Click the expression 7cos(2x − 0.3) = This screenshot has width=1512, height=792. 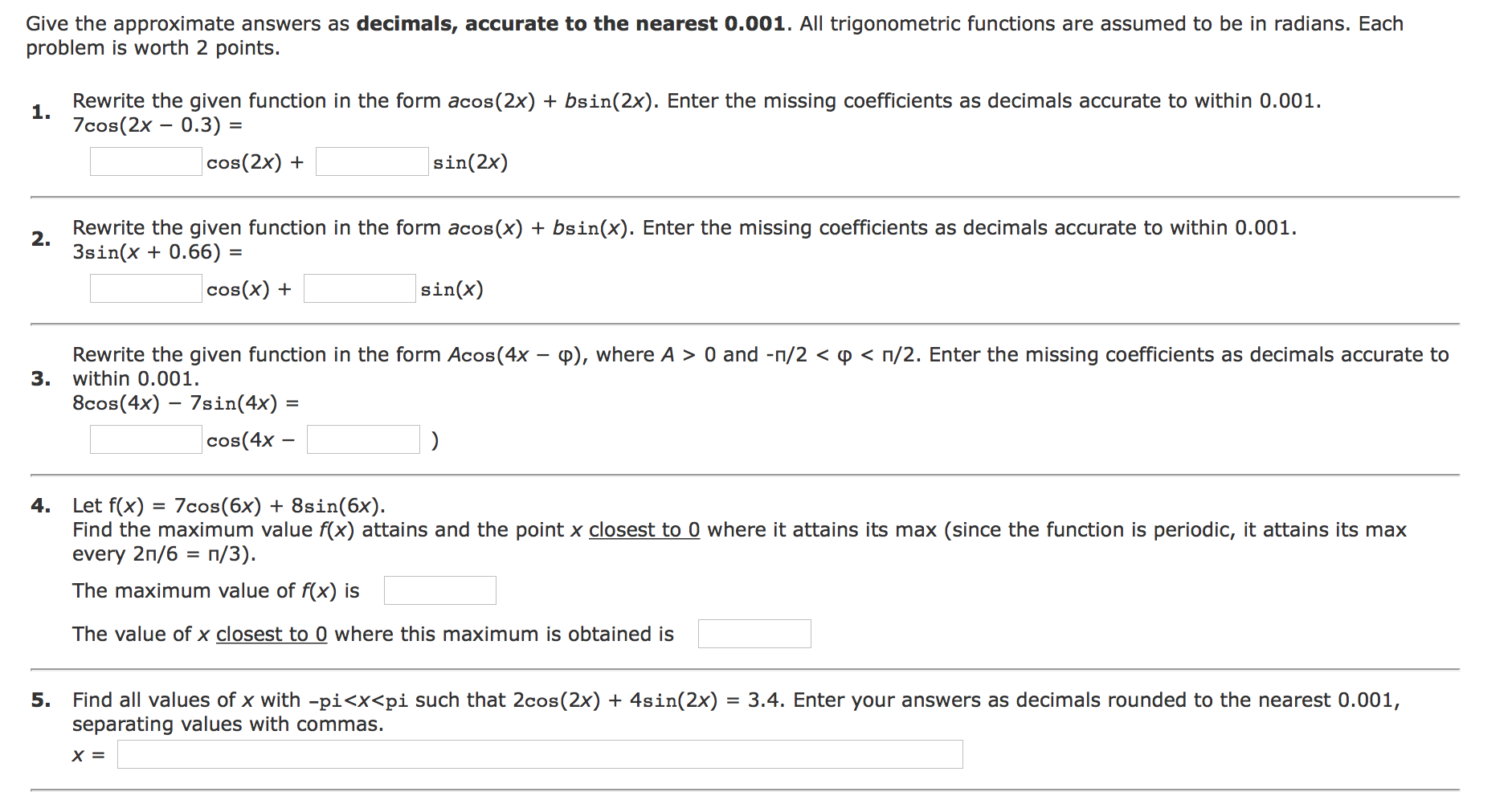(157, 125)
